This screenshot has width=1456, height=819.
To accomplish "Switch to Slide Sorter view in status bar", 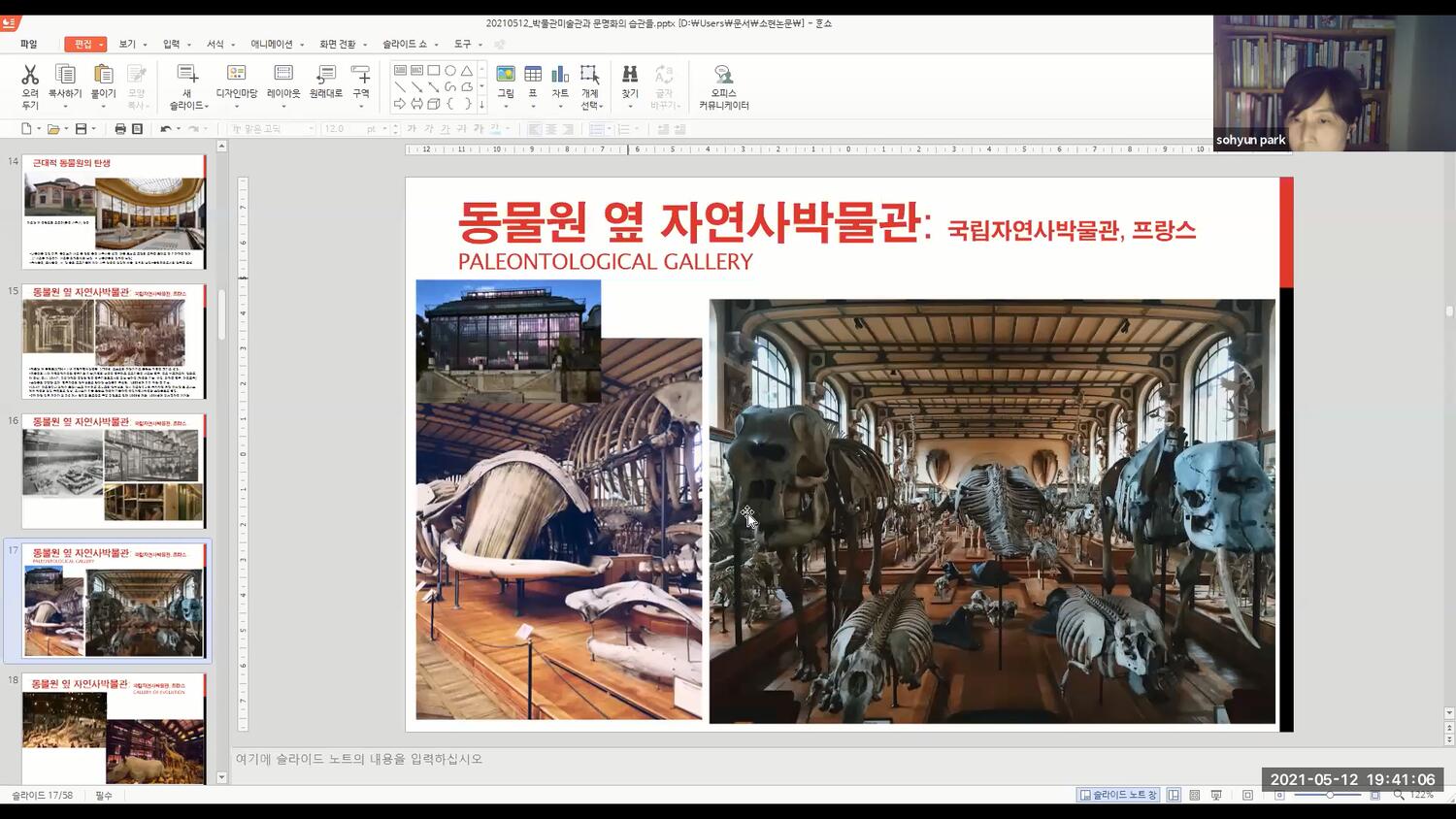I will pos(1195,795).
